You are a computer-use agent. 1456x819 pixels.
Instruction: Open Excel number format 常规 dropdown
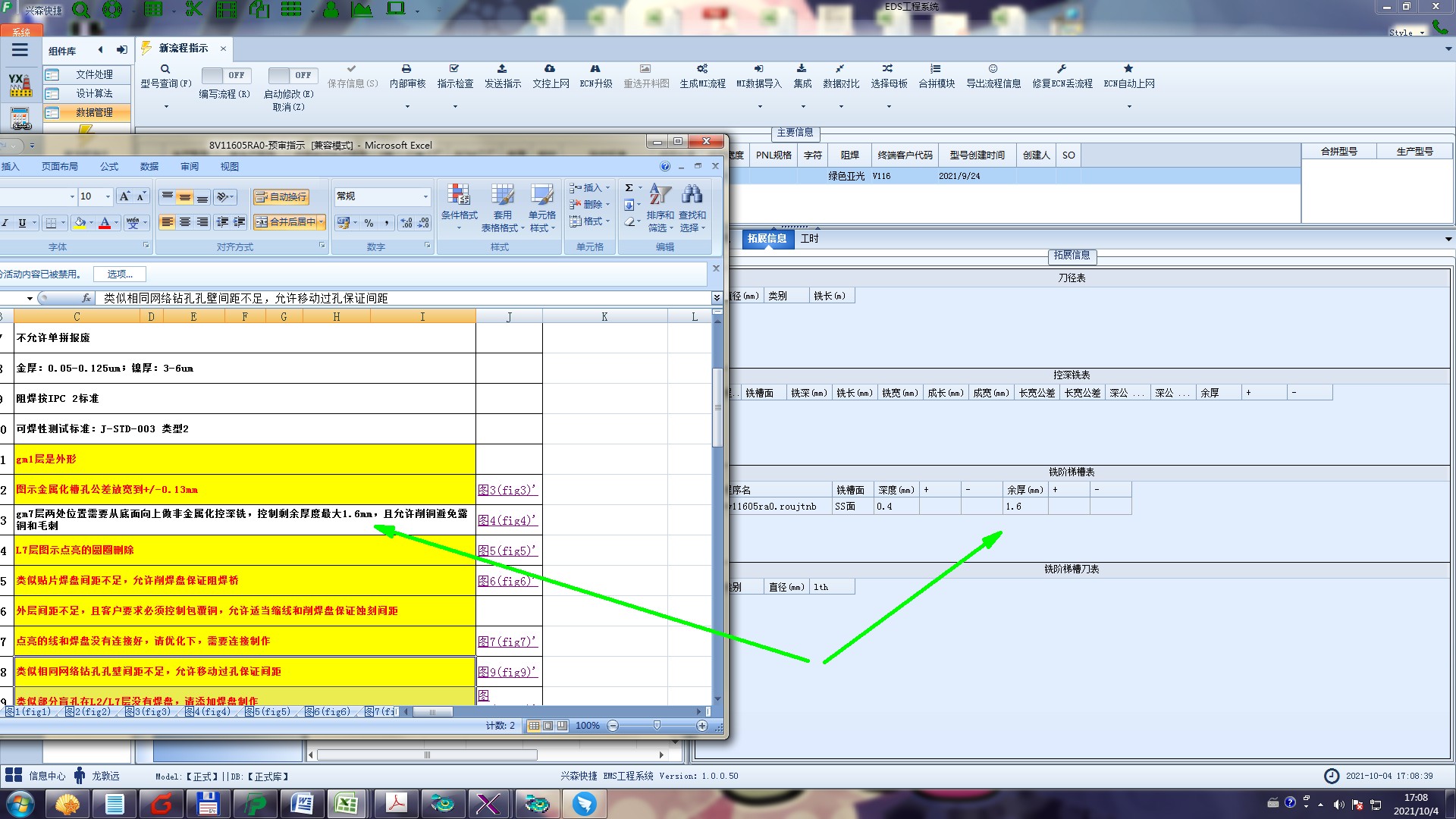coord(425,196)
